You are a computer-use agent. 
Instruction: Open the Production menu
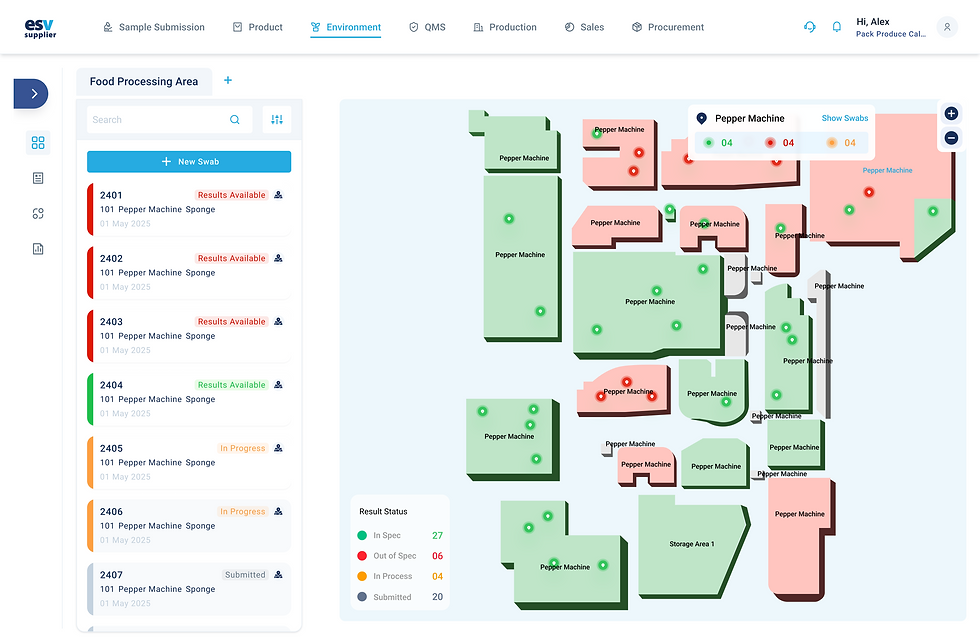505,27
